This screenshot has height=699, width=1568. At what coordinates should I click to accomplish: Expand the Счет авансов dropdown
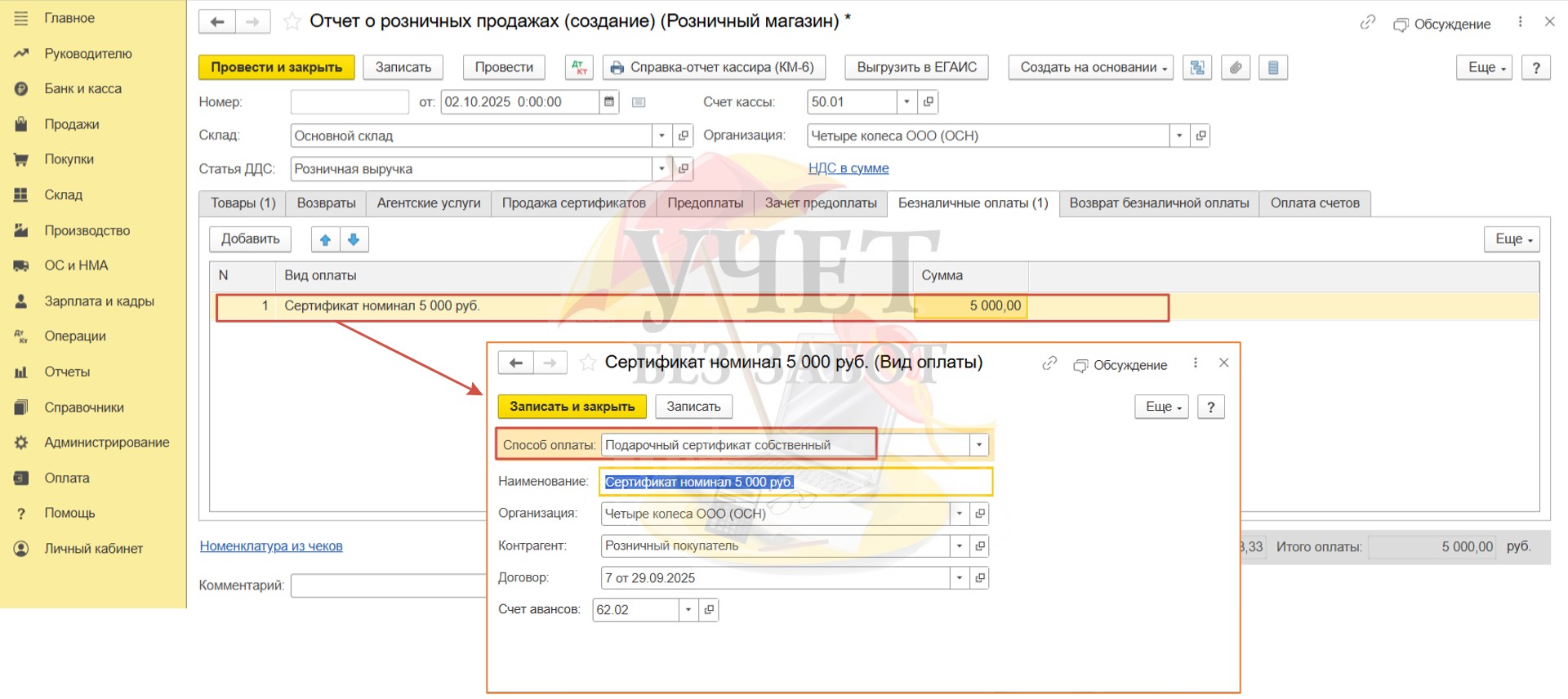(x=688, y=610)
